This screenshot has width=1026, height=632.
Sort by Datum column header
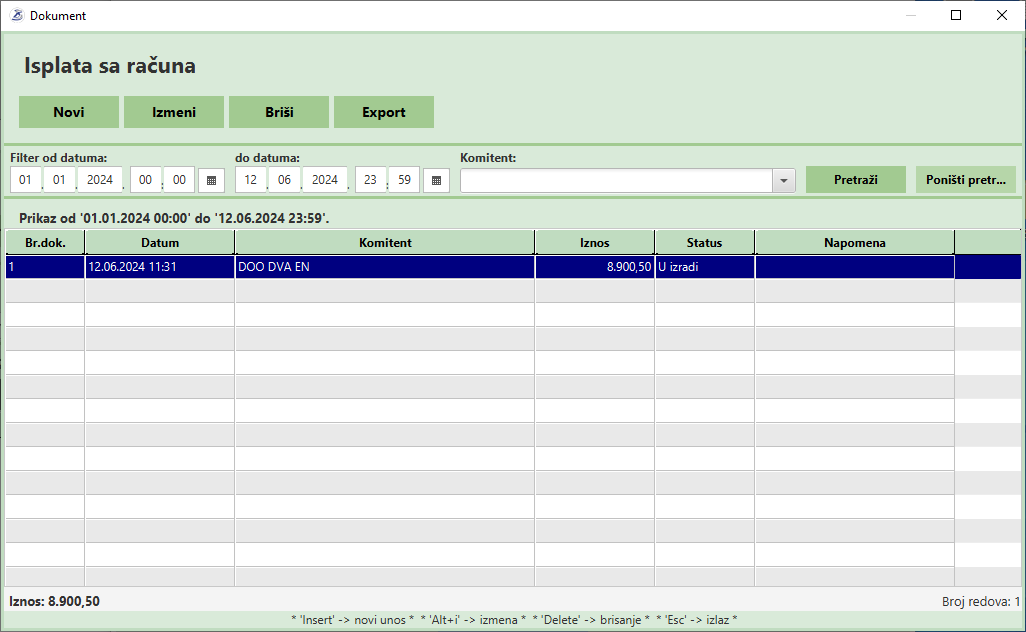(160, 243)
